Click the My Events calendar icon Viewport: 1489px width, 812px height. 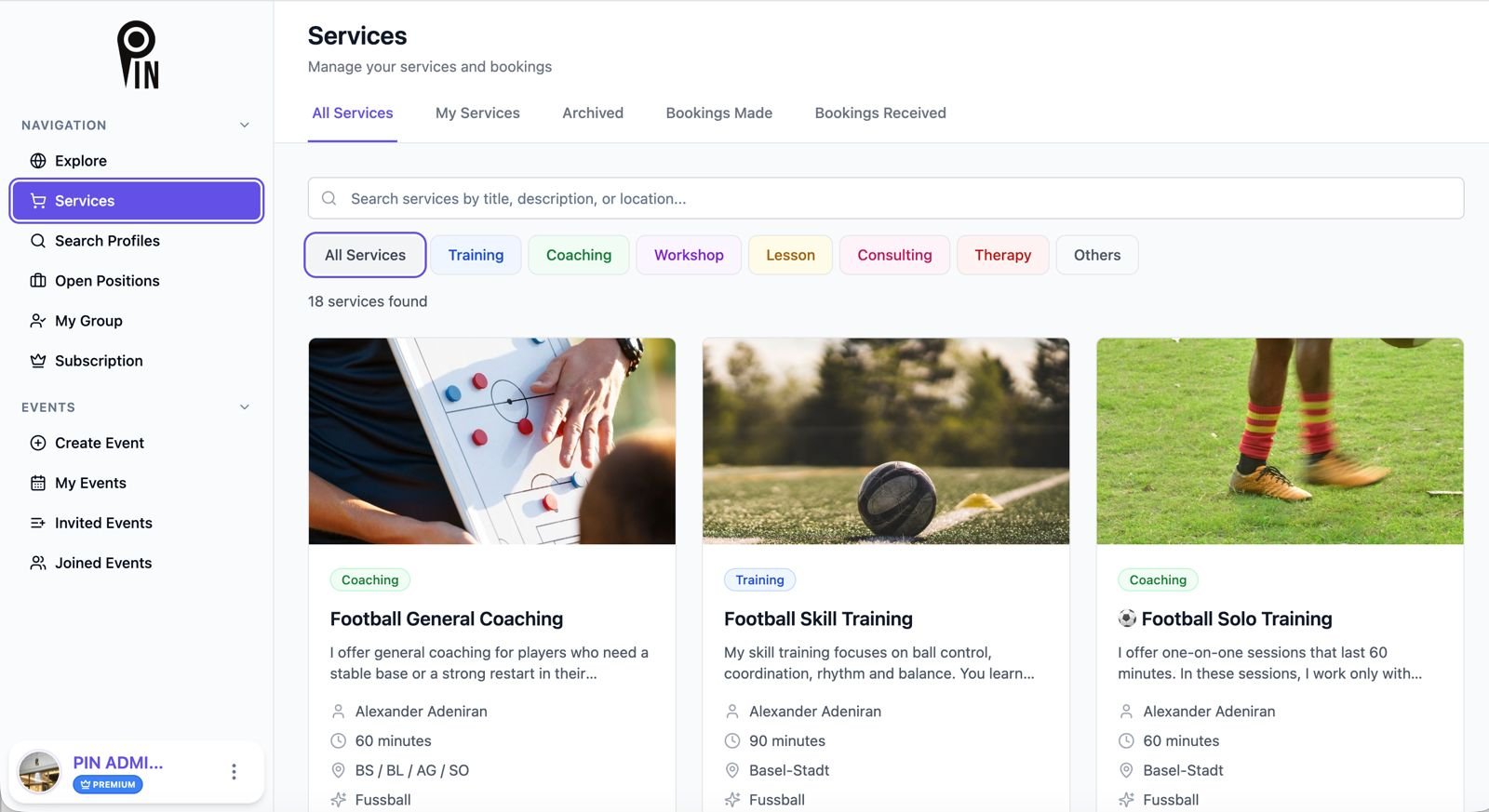tap(38, 483)
